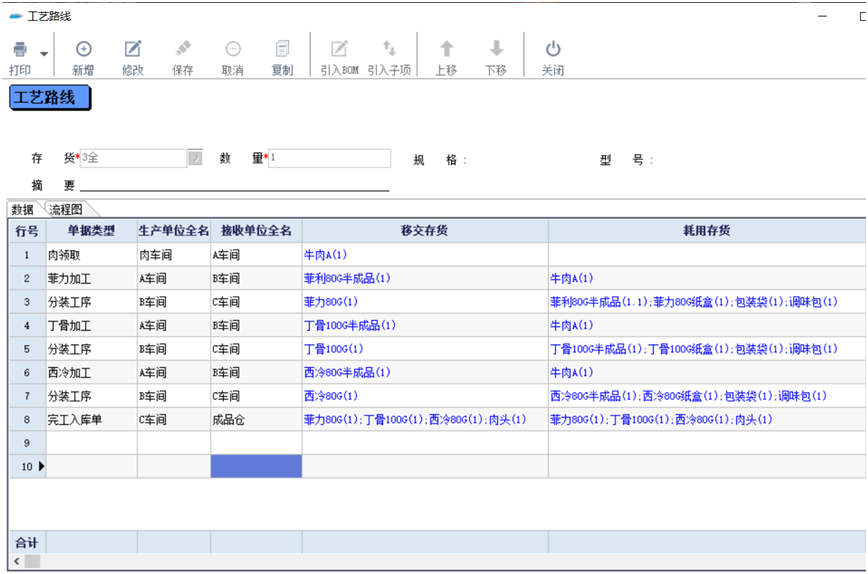Click the 引入BOM toolbar icon
The width and height of the screenshot is (868, 574).
click(x=339, y=49)
